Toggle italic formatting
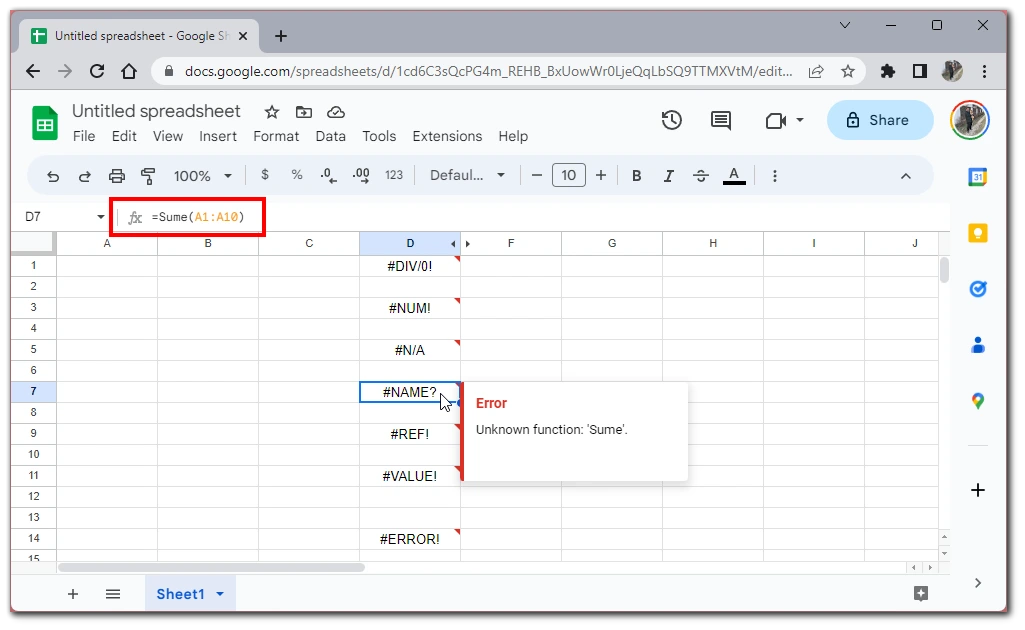Image resolution: width=1025 pixels, height=630 pixels. [x=668, y=176]
